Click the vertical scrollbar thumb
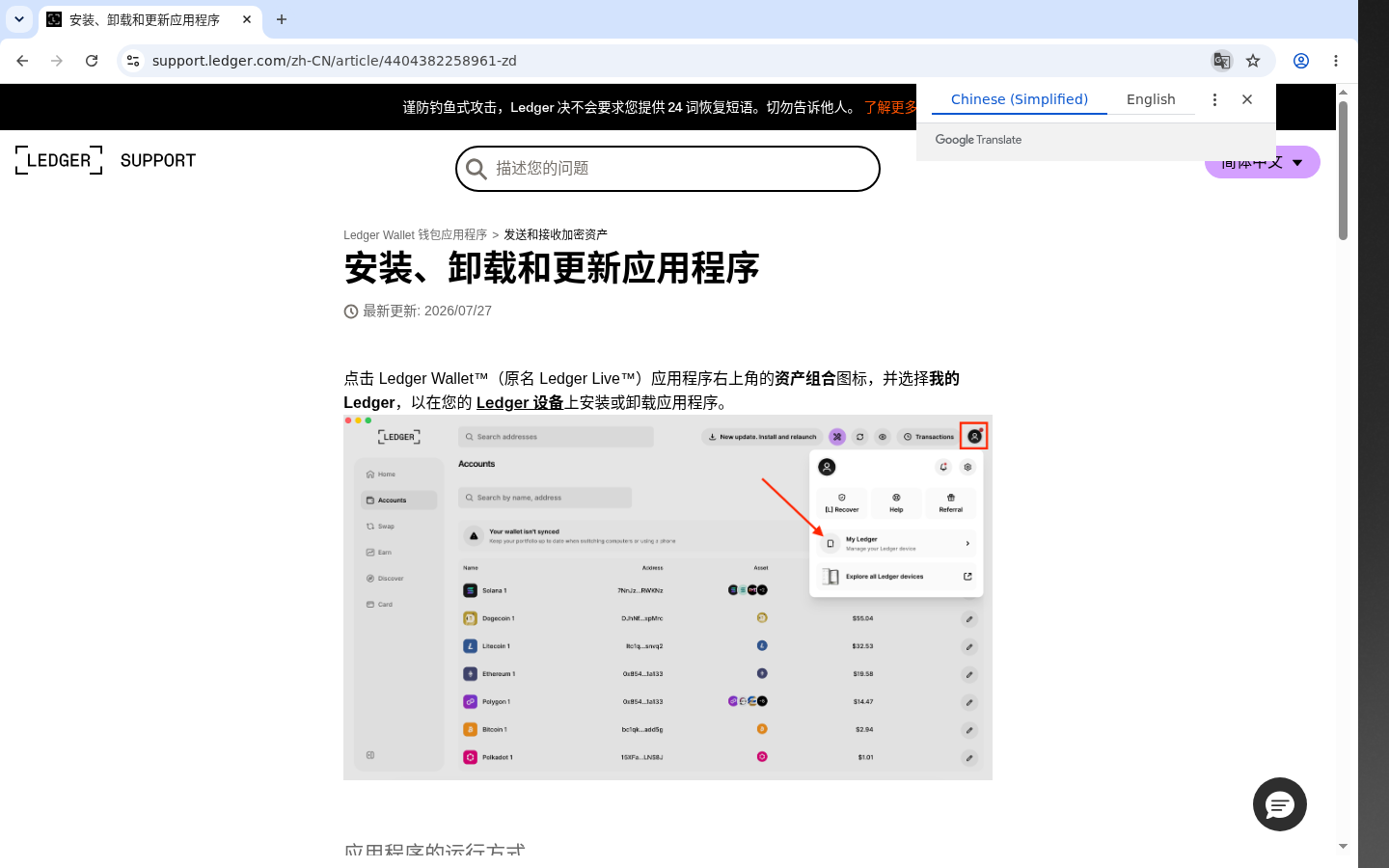This screenshot has height=868, width=1389. (x=1343, y=170)
